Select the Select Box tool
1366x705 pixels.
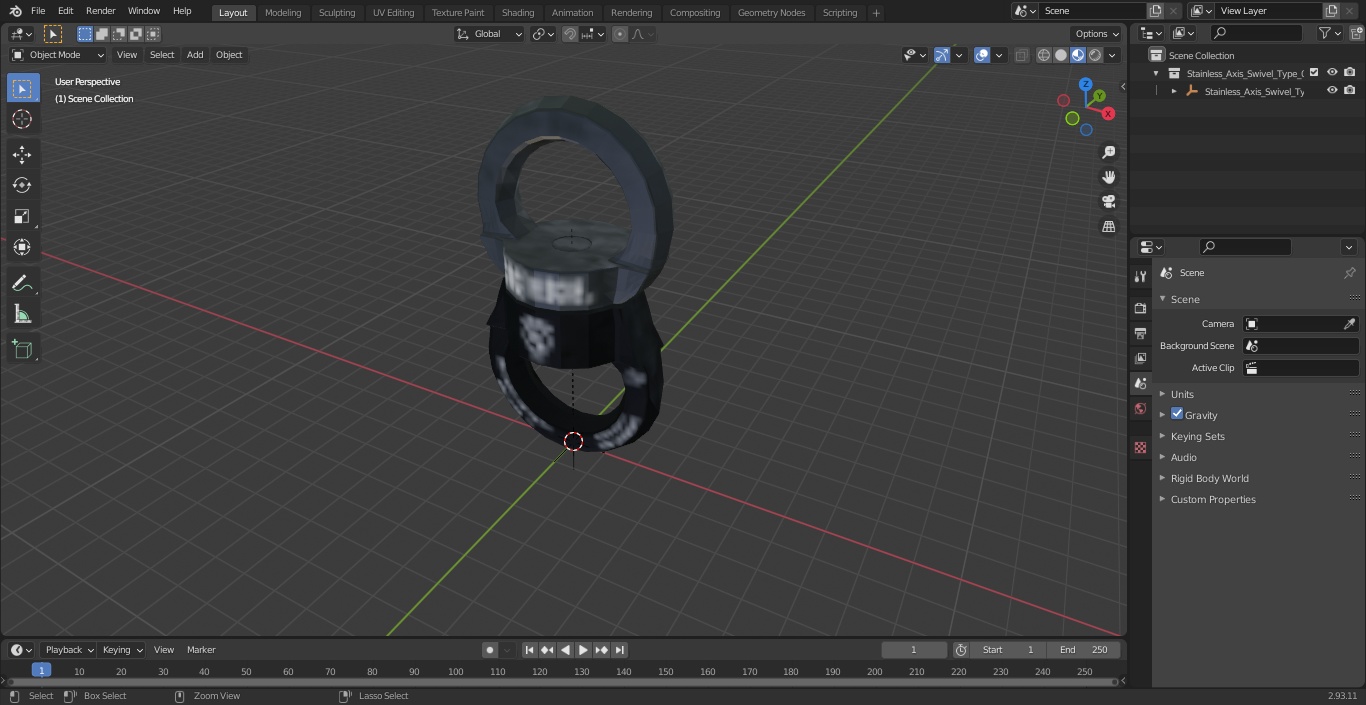coord(22,88)
